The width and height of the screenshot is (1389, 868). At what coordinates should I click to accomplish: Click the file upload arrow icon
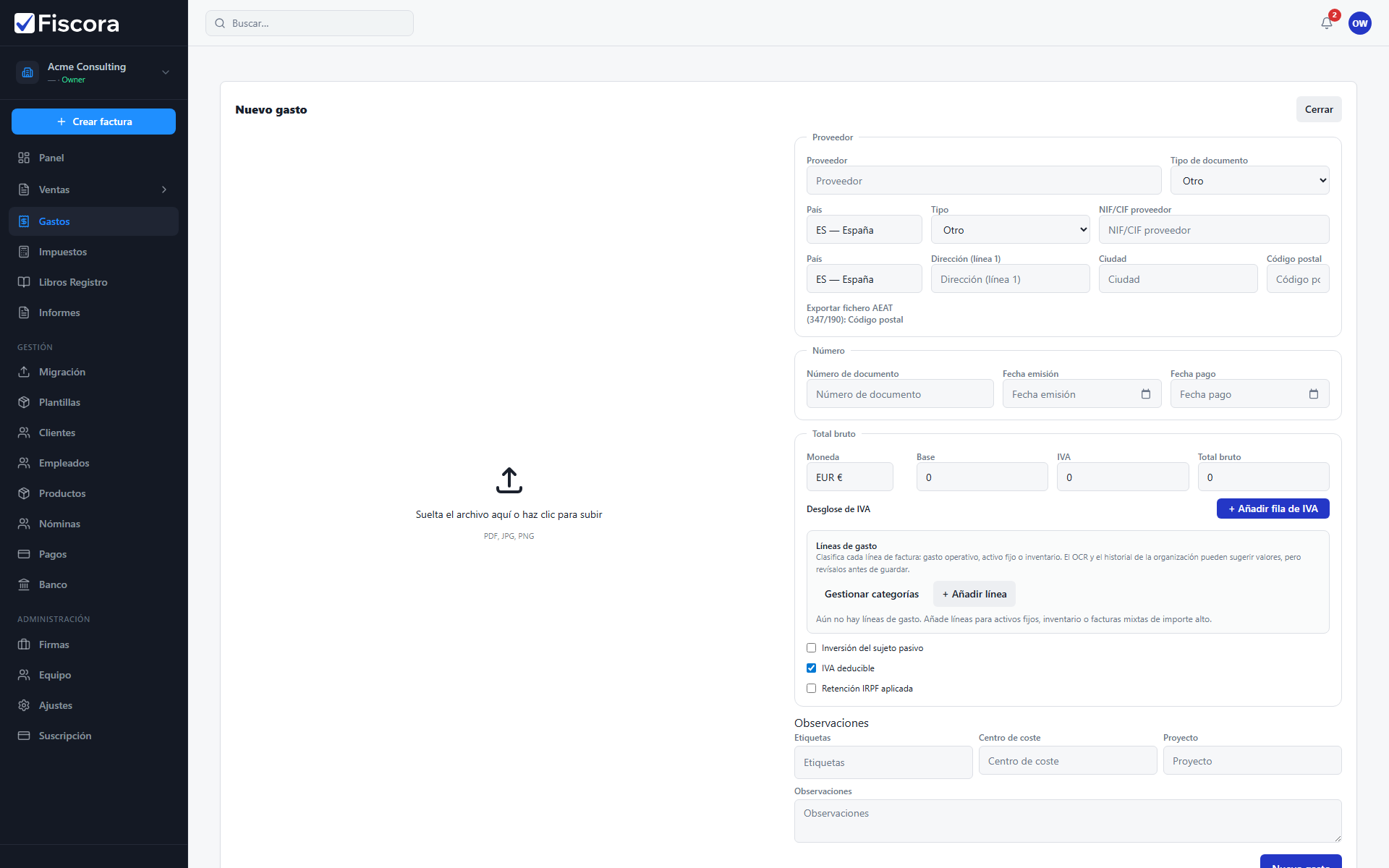click(509, 480)
